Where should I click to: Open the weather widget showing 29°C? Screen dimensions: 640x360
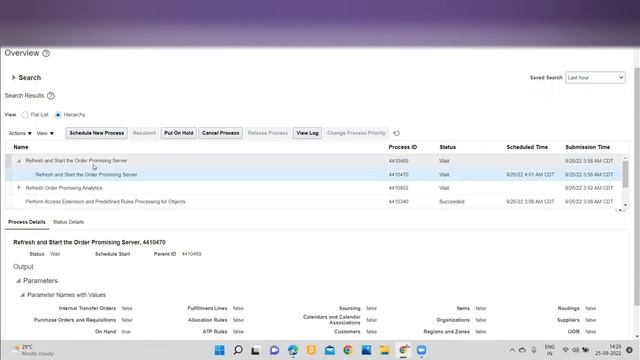coord(33,350)
